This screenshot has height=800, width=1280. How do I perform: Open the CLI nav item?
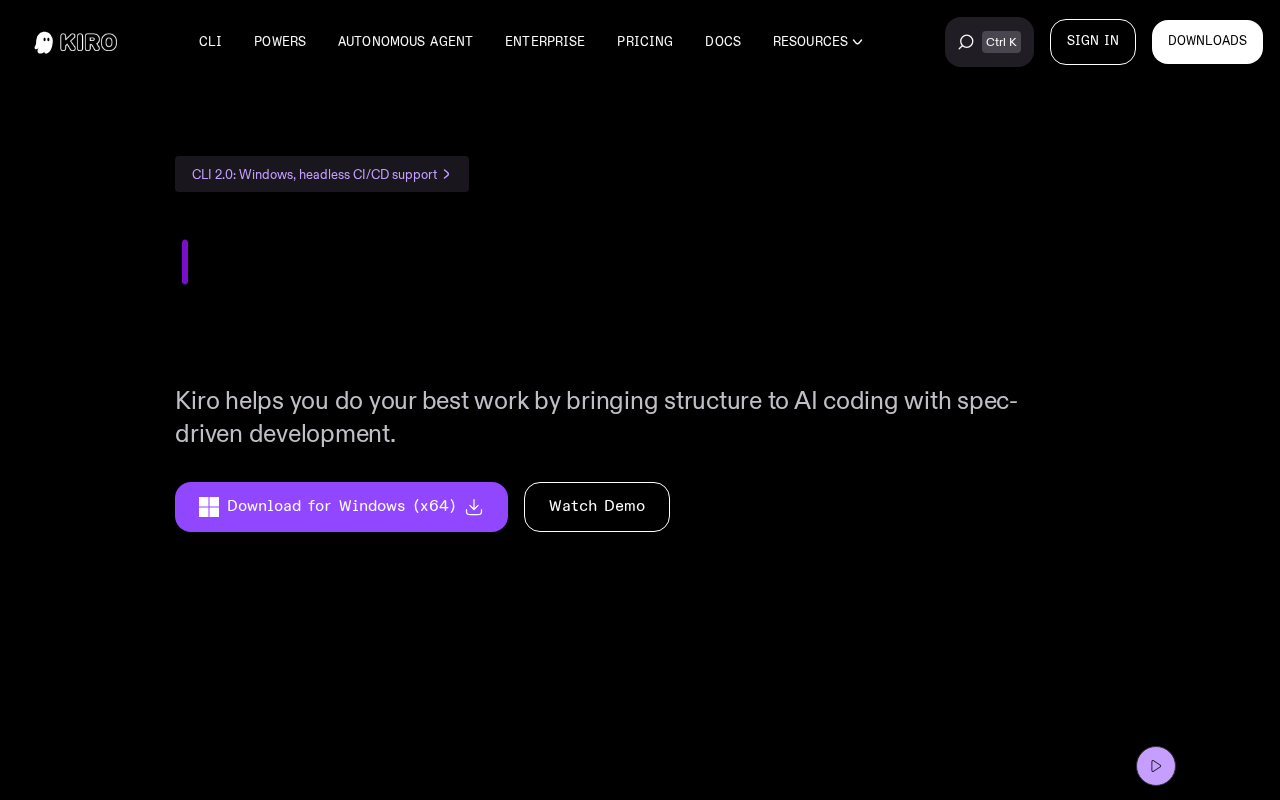(210, 42)
